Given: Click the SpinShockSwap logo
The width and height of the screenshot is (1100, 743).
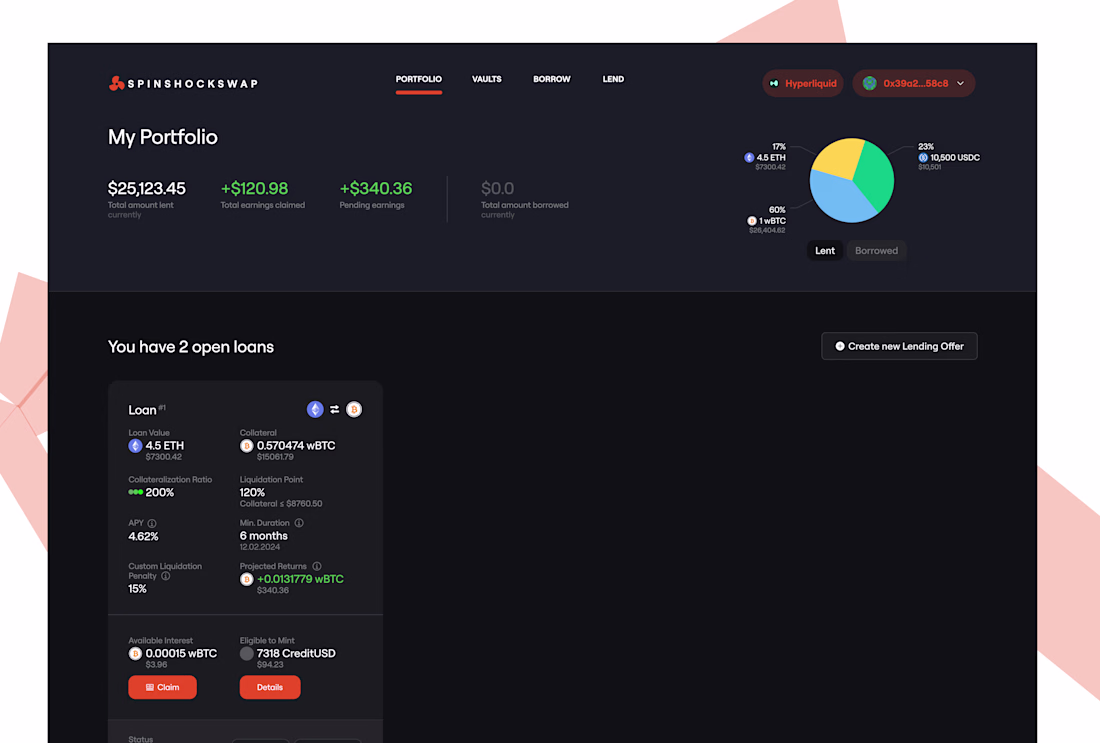Looking at the screenshot, I should click(x=183, y=83).
